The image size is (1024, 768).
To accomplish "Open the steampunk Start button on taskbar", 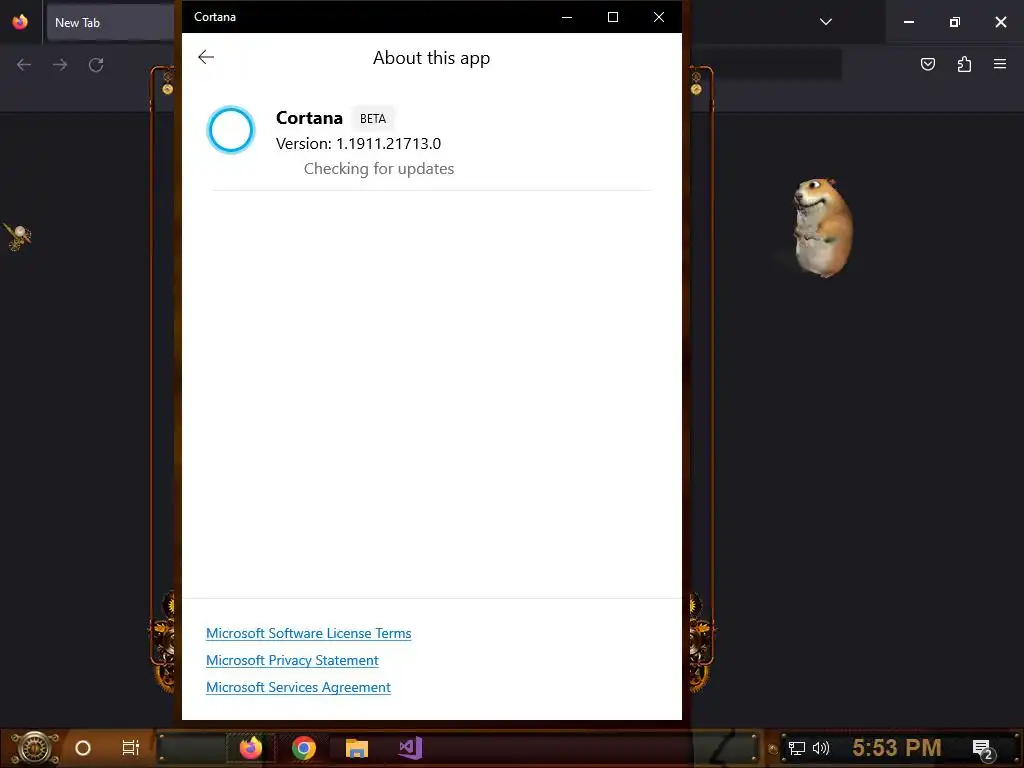I will [35, 748].
